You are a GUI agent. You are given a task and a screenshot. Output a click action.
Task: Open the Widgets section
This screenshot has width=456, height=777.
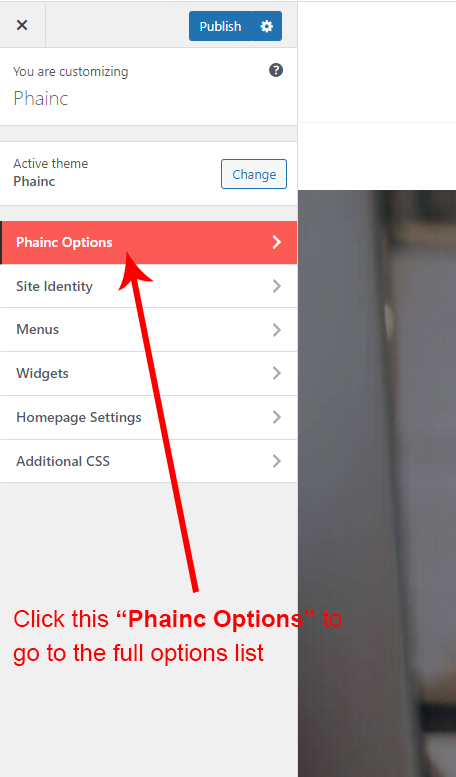[149, 373]
